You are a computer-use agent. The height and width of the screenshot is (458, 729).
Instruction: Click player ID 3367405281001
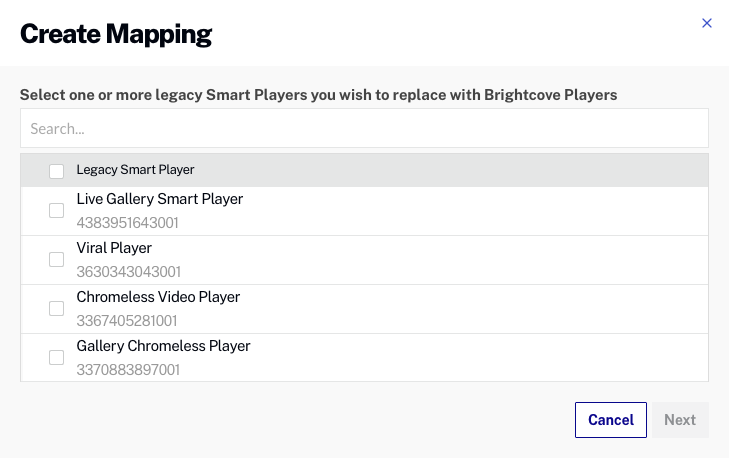127,321
